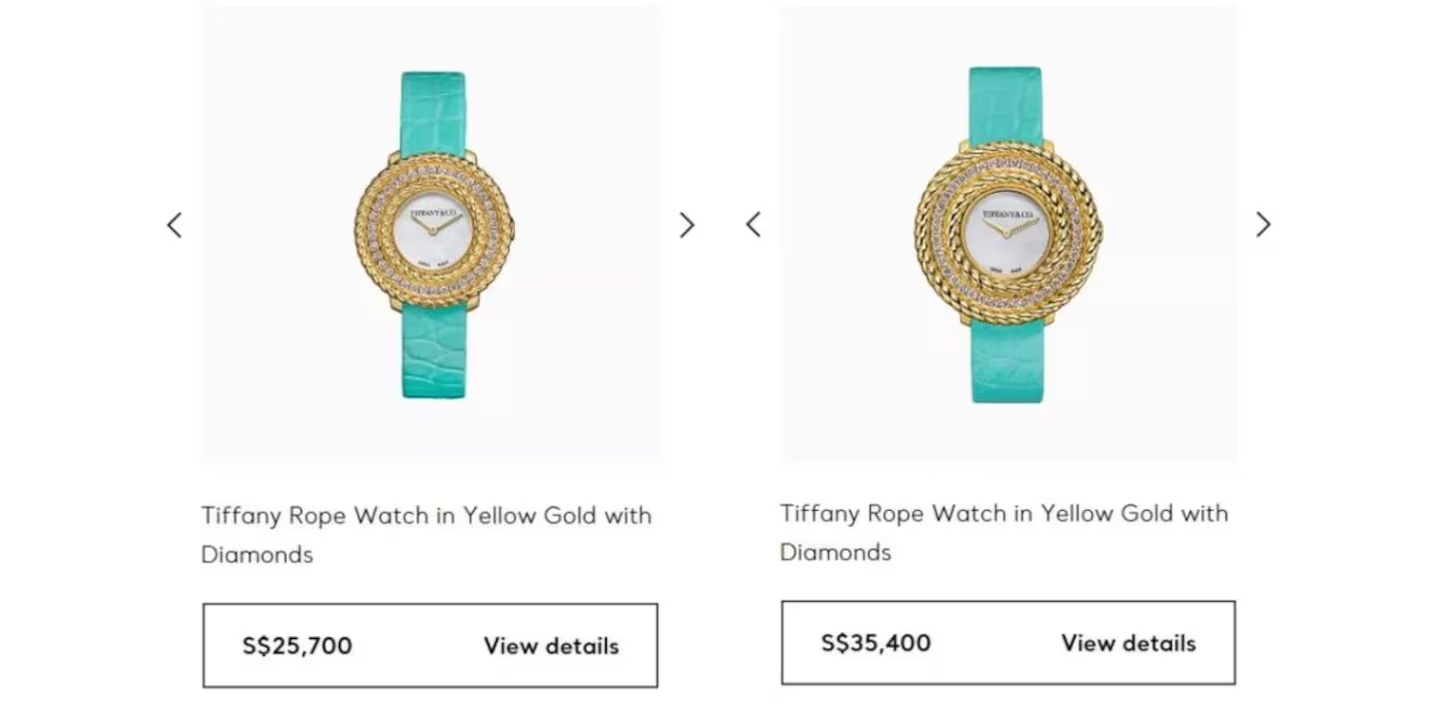Show next image of the S$35,400 watch
Image resolution: width=1440 pixels, height=720 pixels.
1263,224
